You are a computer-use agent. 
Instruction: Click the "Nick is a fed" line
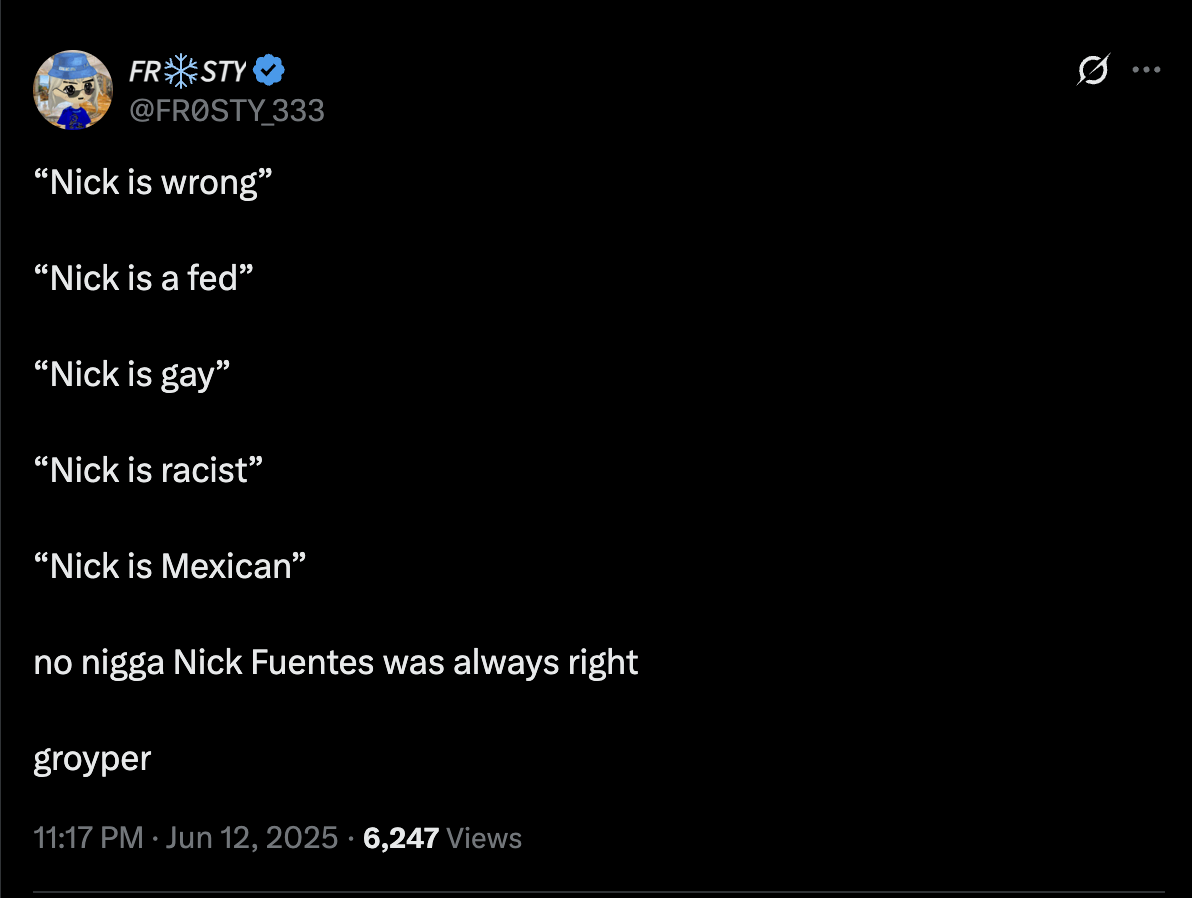coord(143,279)
